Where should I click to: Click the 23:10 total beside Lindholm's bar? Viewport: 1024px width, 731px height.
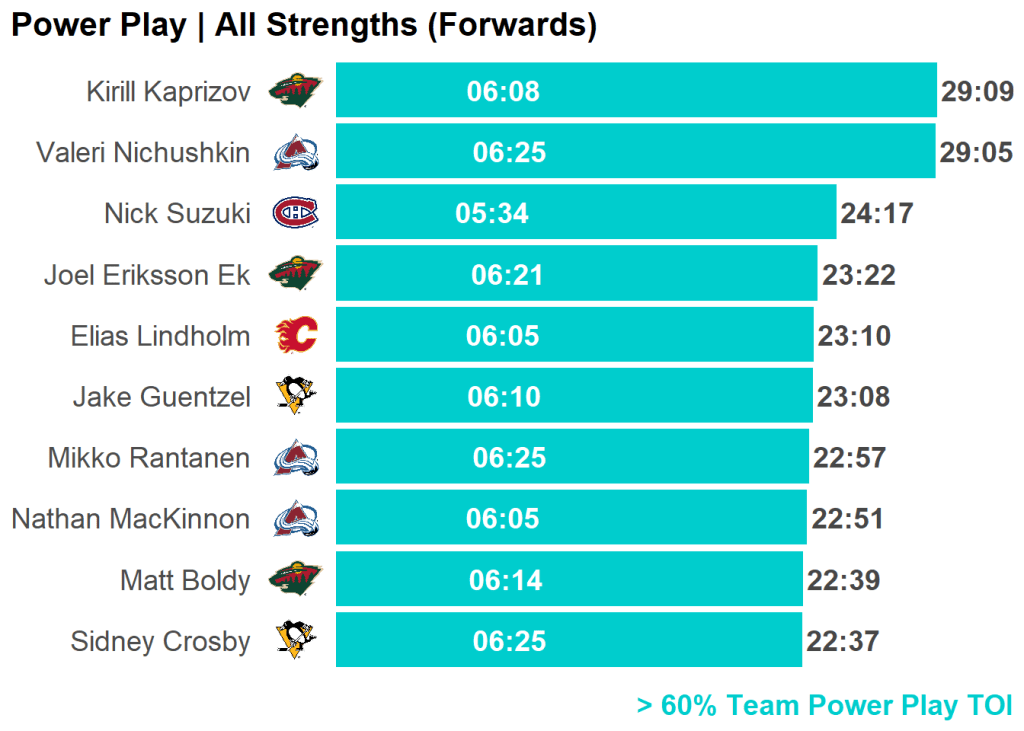click(853, 336)
